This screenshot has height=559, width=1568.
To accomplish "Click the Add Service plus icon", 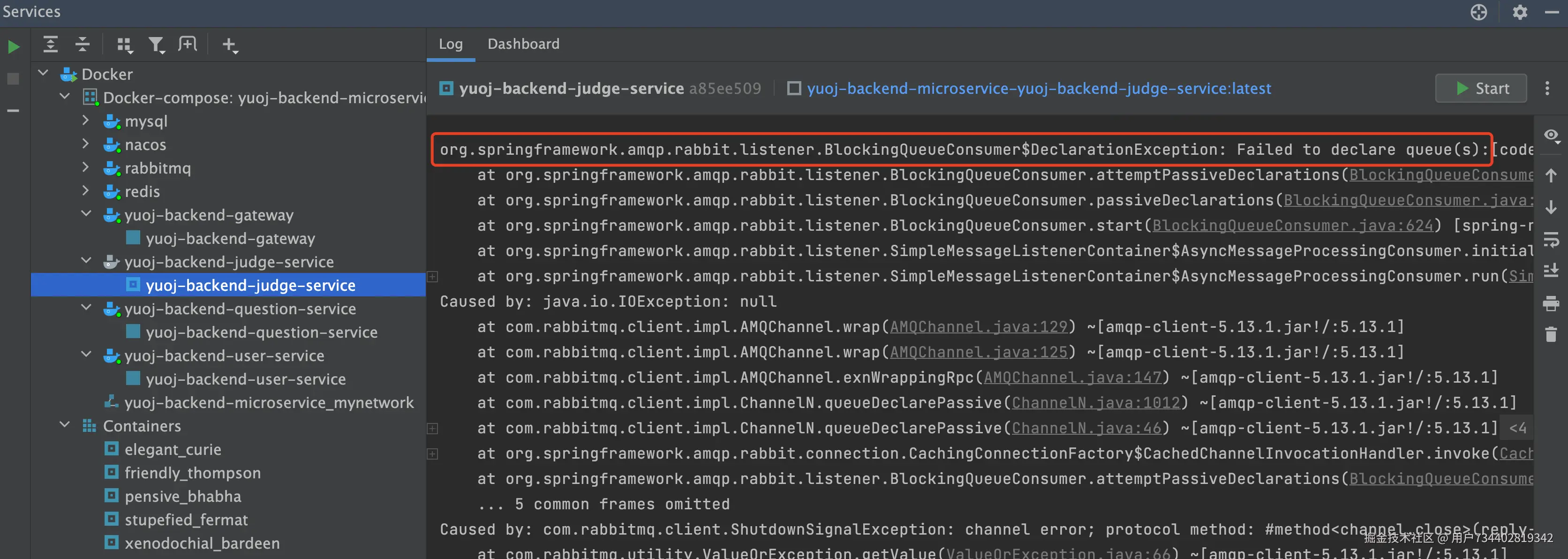I will pos(229,45).
